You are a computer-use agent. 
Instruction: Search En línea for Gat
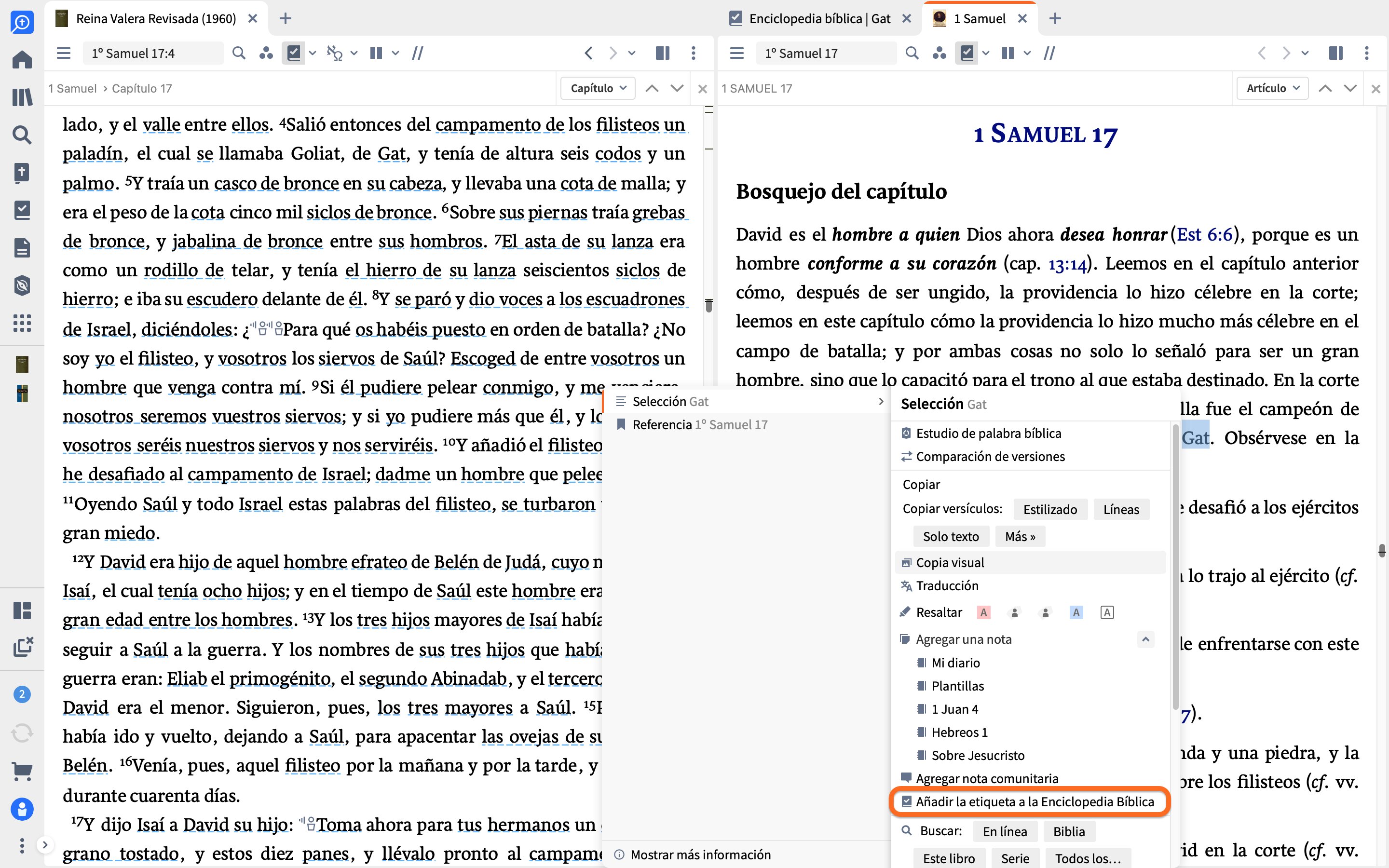(1005, 831)
